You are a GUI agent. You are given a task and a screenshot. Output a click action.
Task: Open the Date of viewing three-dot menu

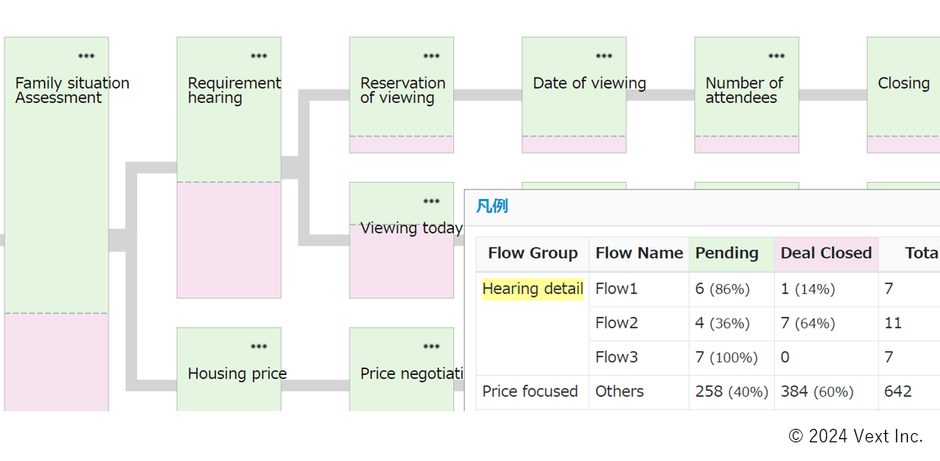pyautogui.click(x=604, y=56)
